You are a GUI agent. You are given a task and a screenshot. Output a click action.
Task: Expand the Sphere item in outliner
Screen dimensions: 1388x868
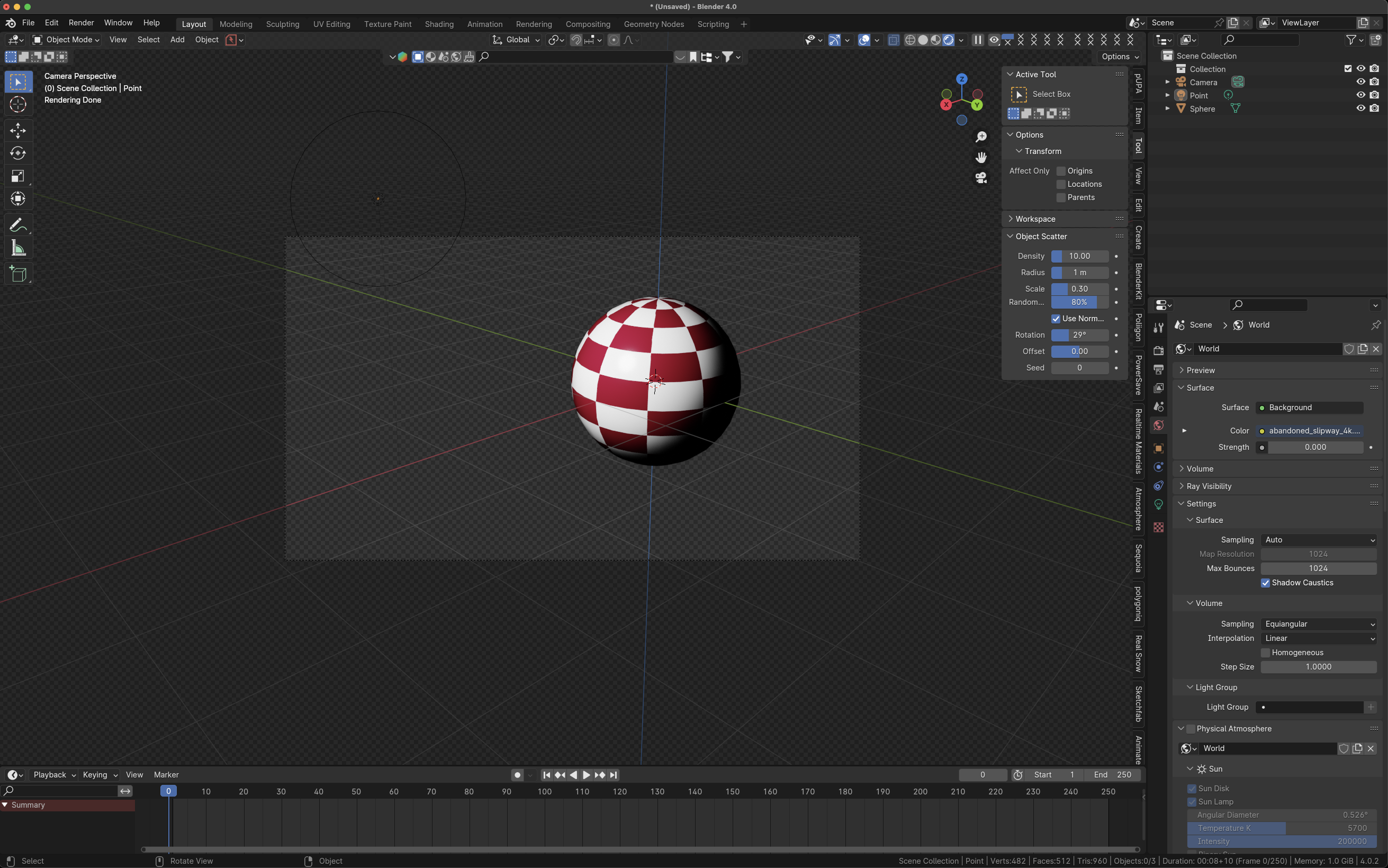pyautogui.click(x=1168, y=108)
